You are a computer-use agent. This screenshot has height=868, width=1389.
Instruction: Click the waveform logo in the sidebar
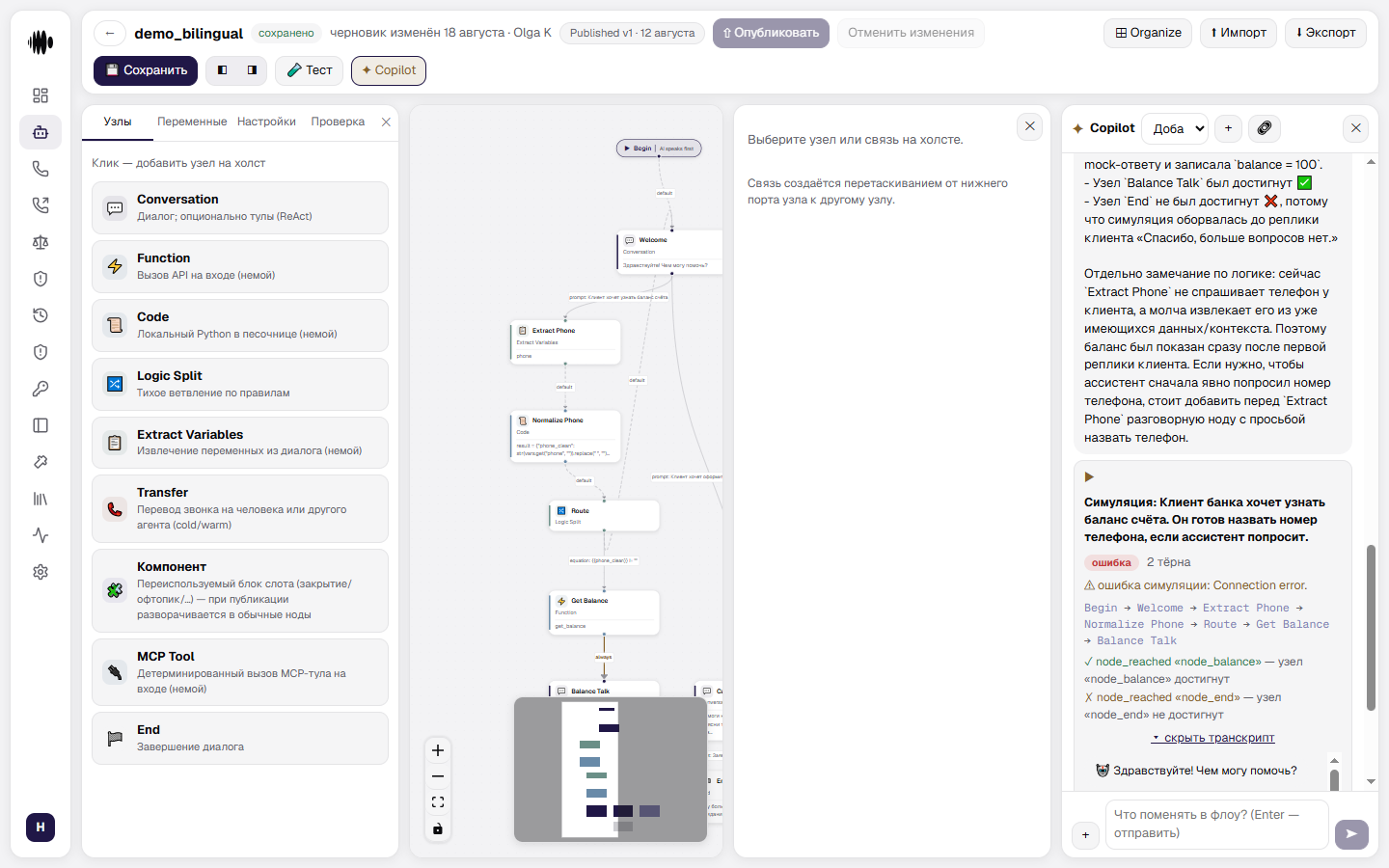coord(41,42)
